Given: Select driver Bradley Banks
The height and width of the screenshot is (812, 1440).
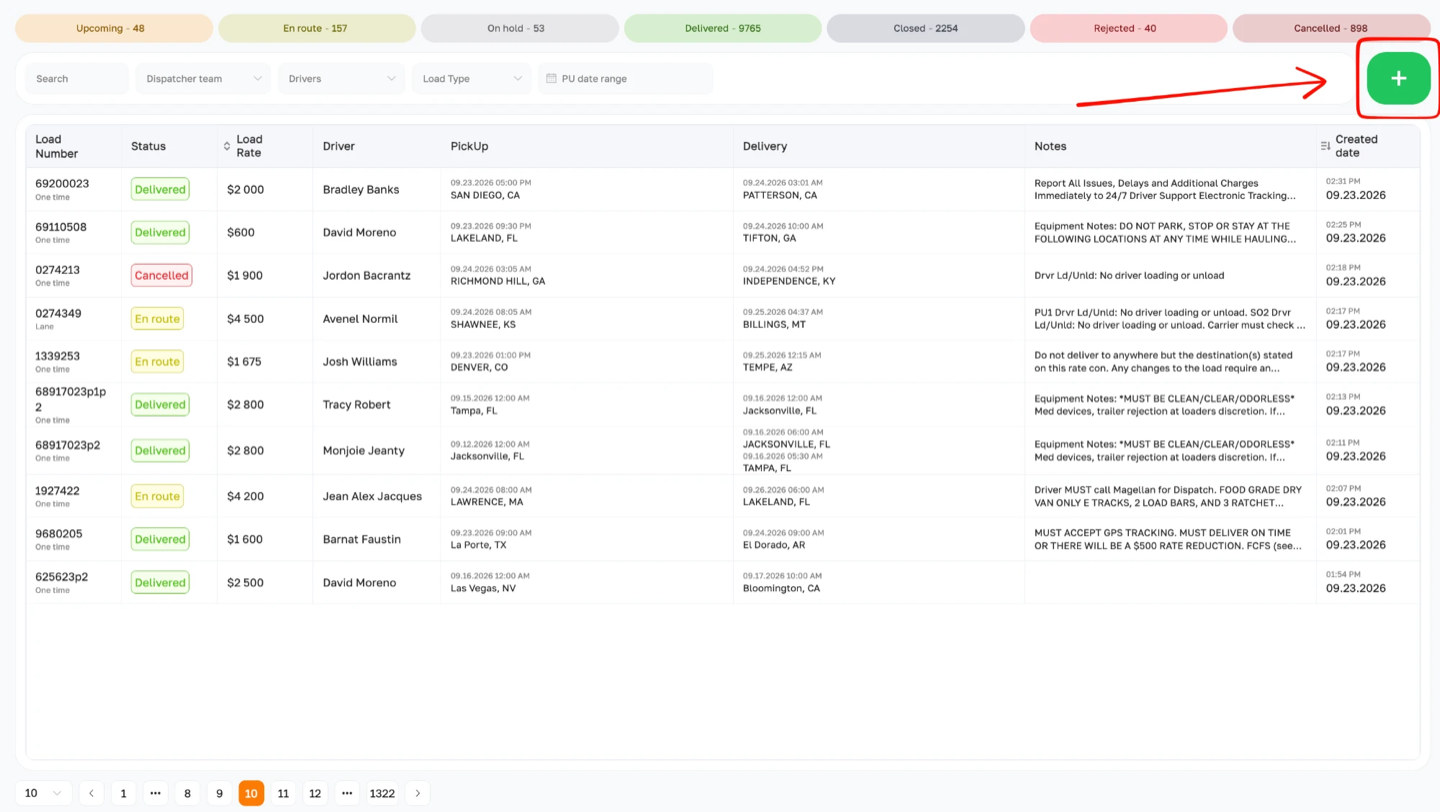Looking at the screenshot, I should 361,189.
